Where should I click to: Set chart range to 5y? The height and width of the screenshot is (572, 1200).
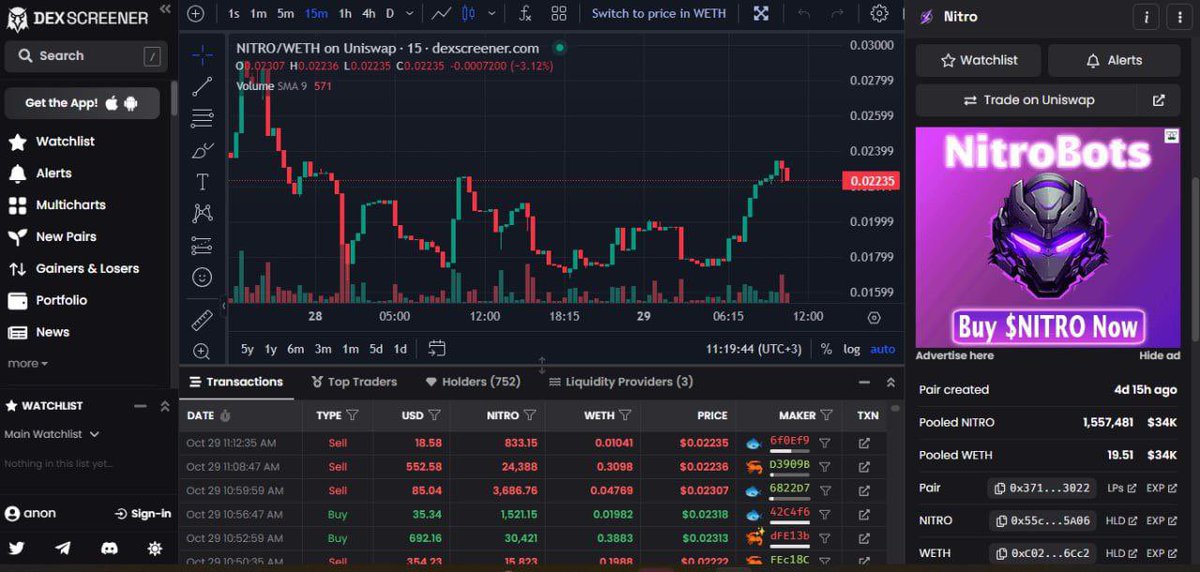coord(247,349)
